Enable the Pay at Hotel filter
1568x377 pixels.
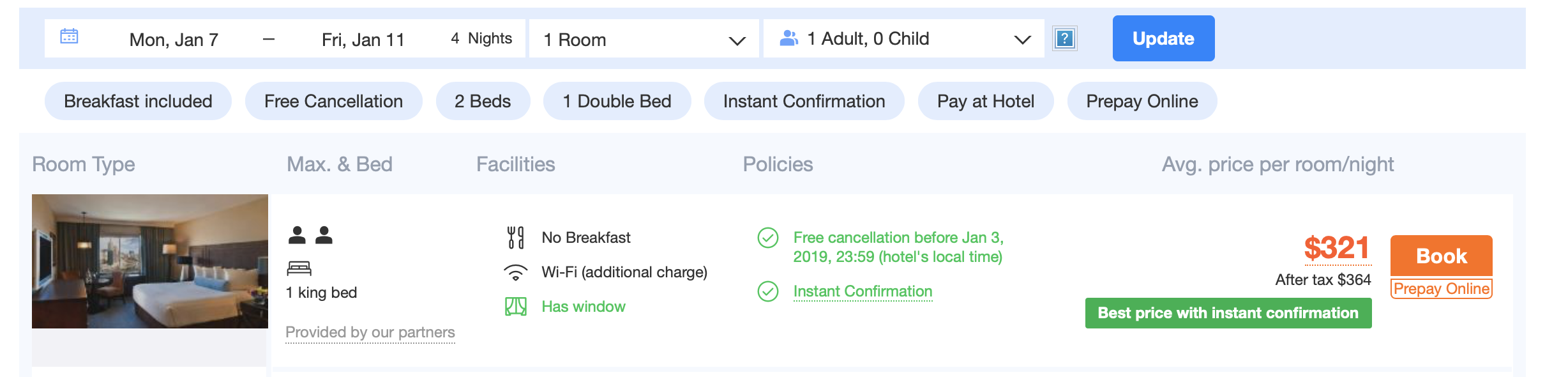tap(985, 101)
